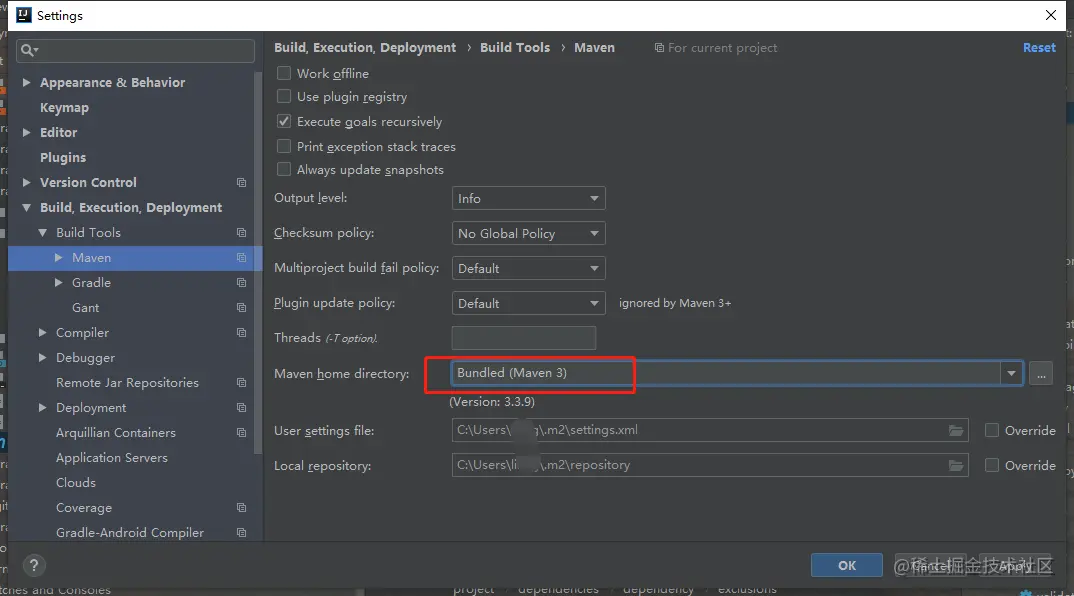Image resolution: width=1074 pixels, height=596 pixels.
Task: Click the project-level icon beside Build Tools
Action: pyautogui.click(x=241, y=232)
